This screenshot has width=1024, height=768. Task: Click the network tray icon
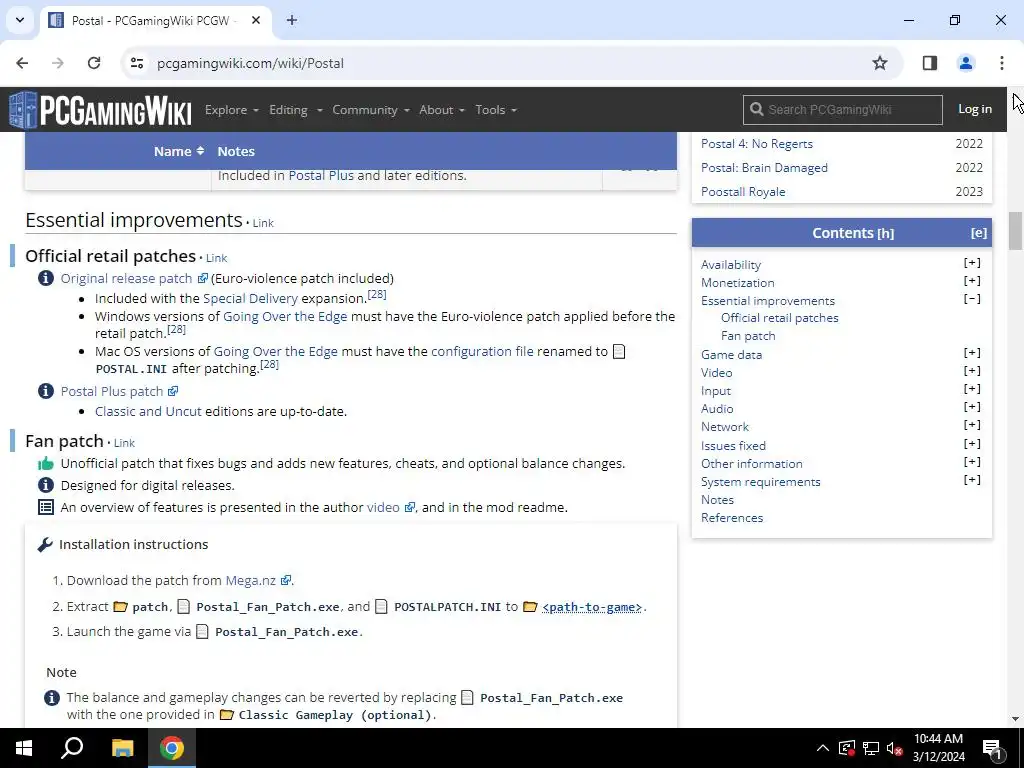[871, 748]
